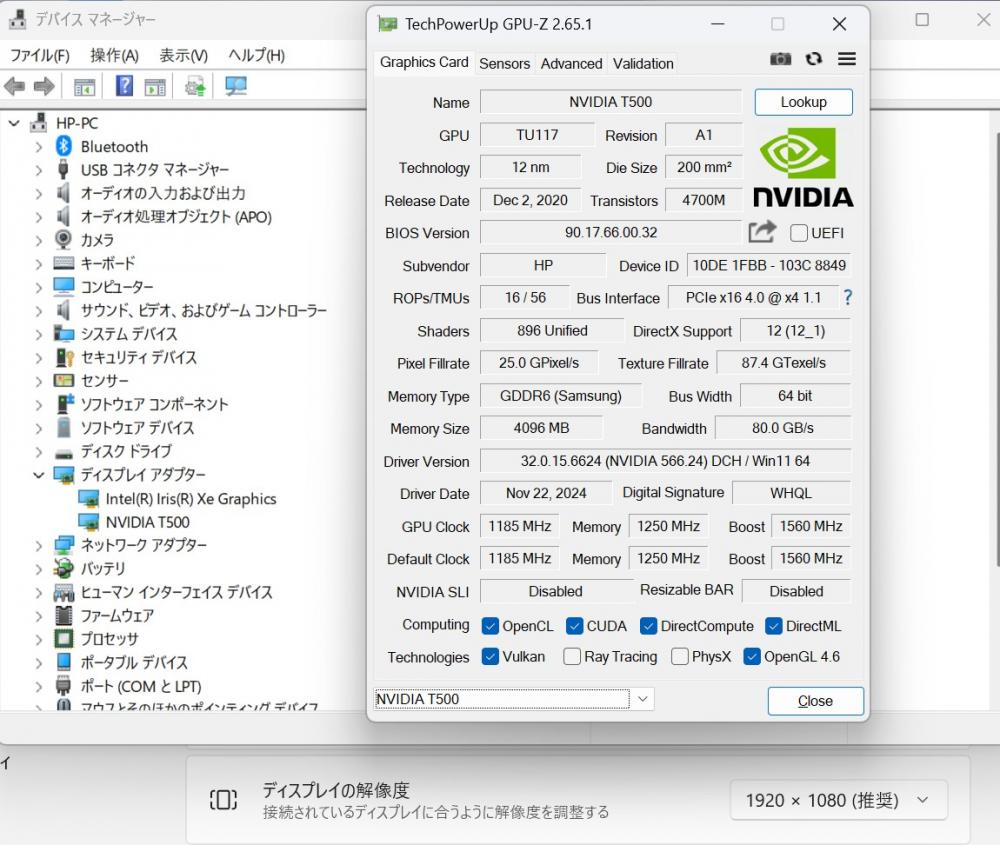This screenshot has height=845, width=1000.
Task: Toggle the PhysX checkbox
Action: (x=680, y=656)
